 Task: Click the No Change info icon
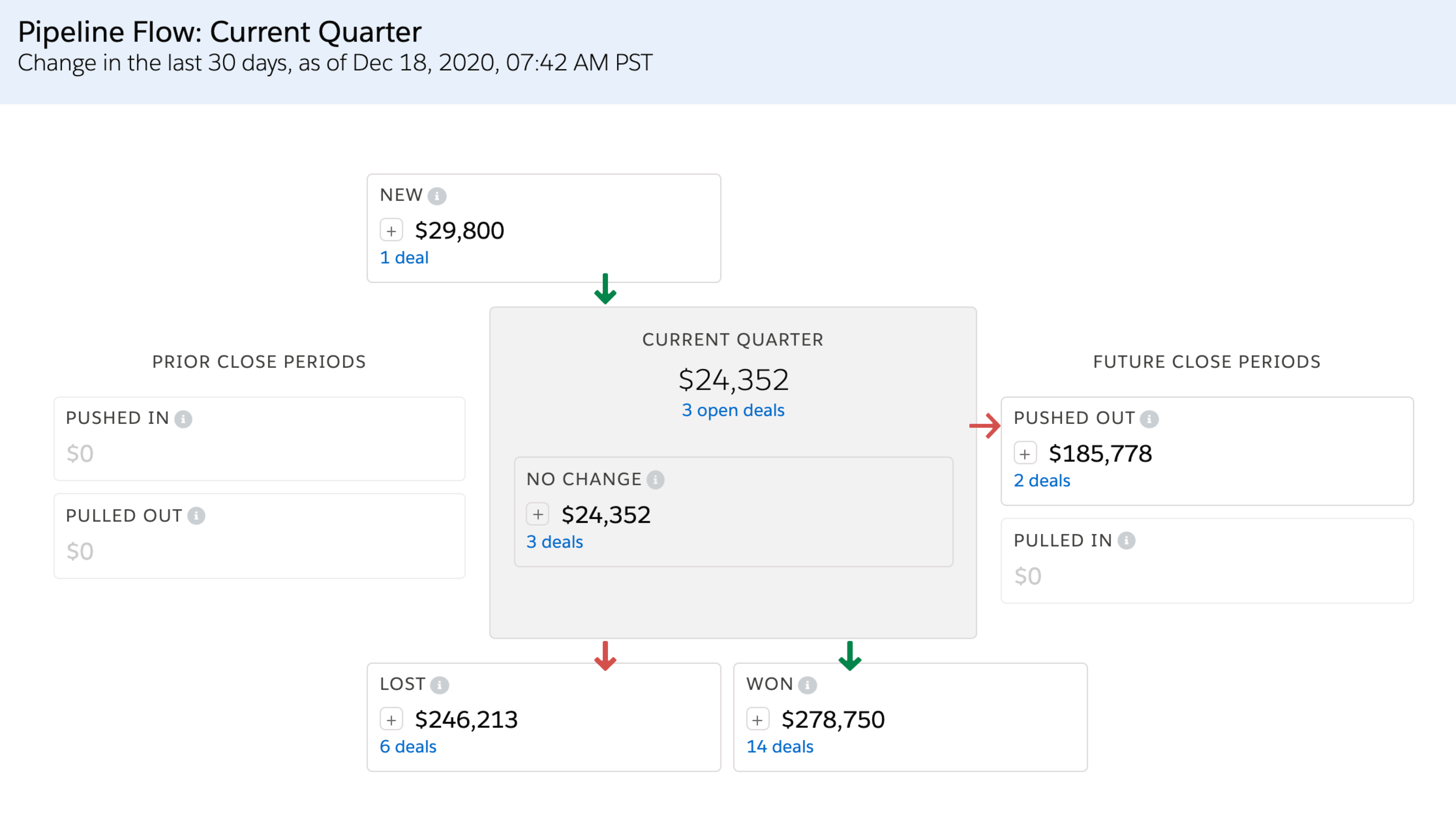point(655,480)
